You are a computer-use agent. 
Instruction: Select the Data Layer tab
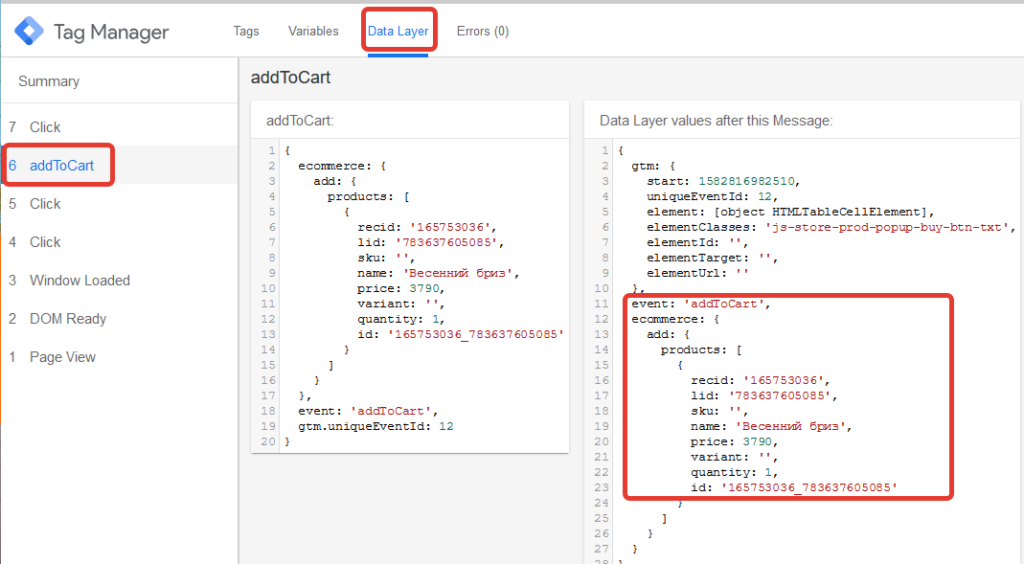[398, 31]
